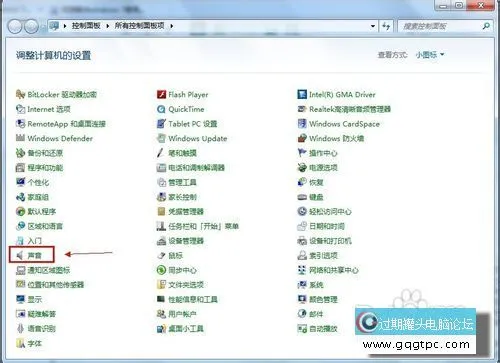Open the 通知区域图标 link

click(x=49, y=270)
